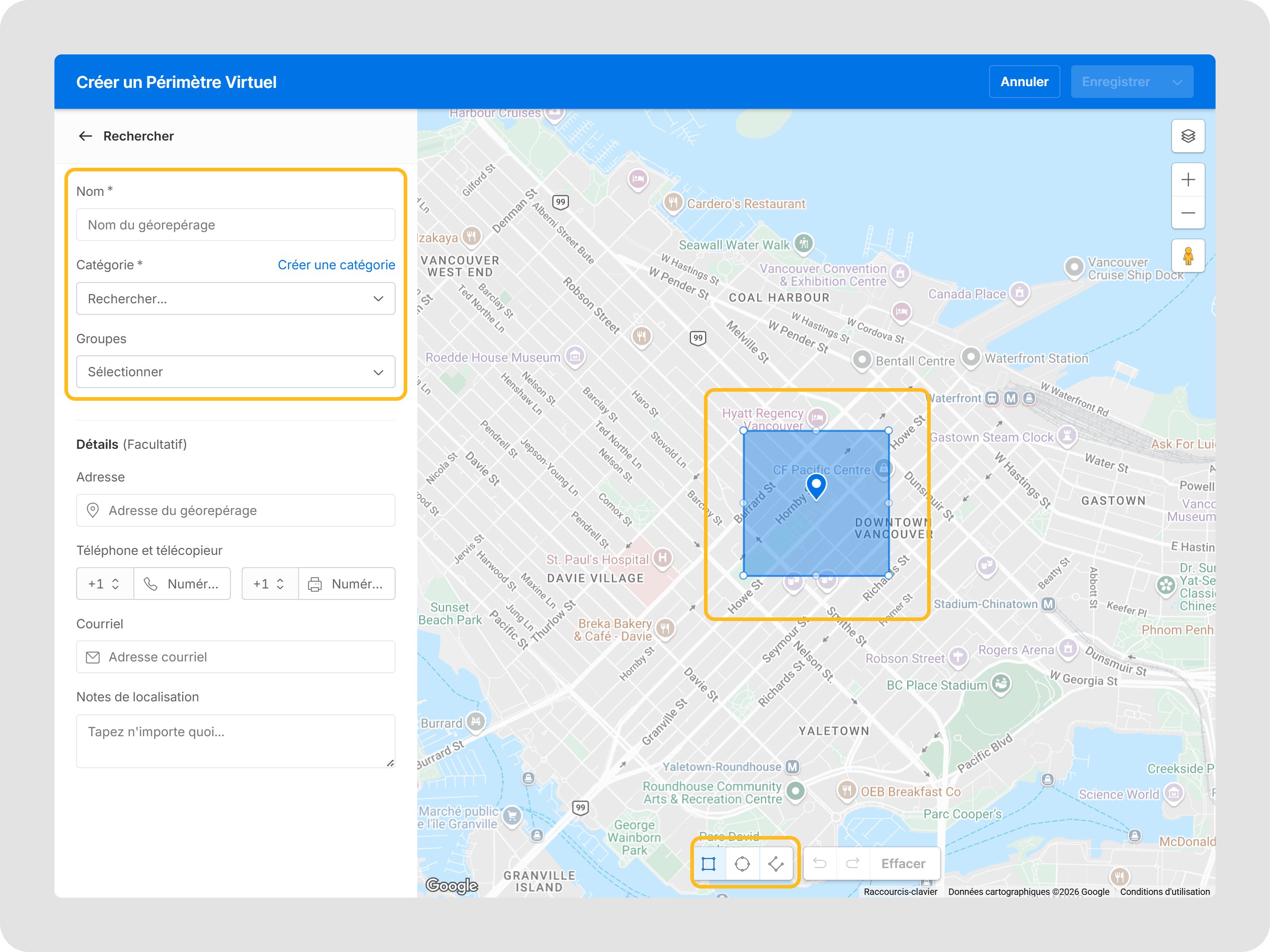This screenshot has width=1270, height=952.
Task: Go back using the Rechercher arrow
Action: (86, 136)
